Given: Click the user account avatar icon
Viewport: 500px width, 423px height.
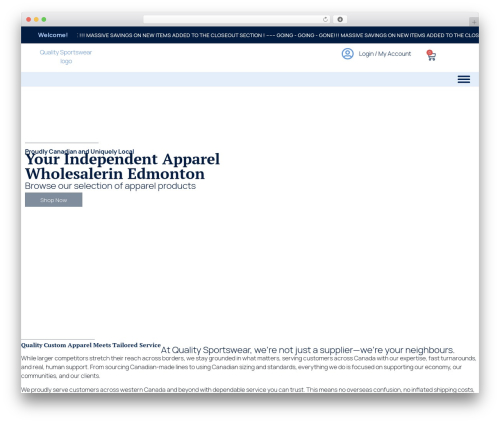Looking at the screenshot, I should pos(347,54).
